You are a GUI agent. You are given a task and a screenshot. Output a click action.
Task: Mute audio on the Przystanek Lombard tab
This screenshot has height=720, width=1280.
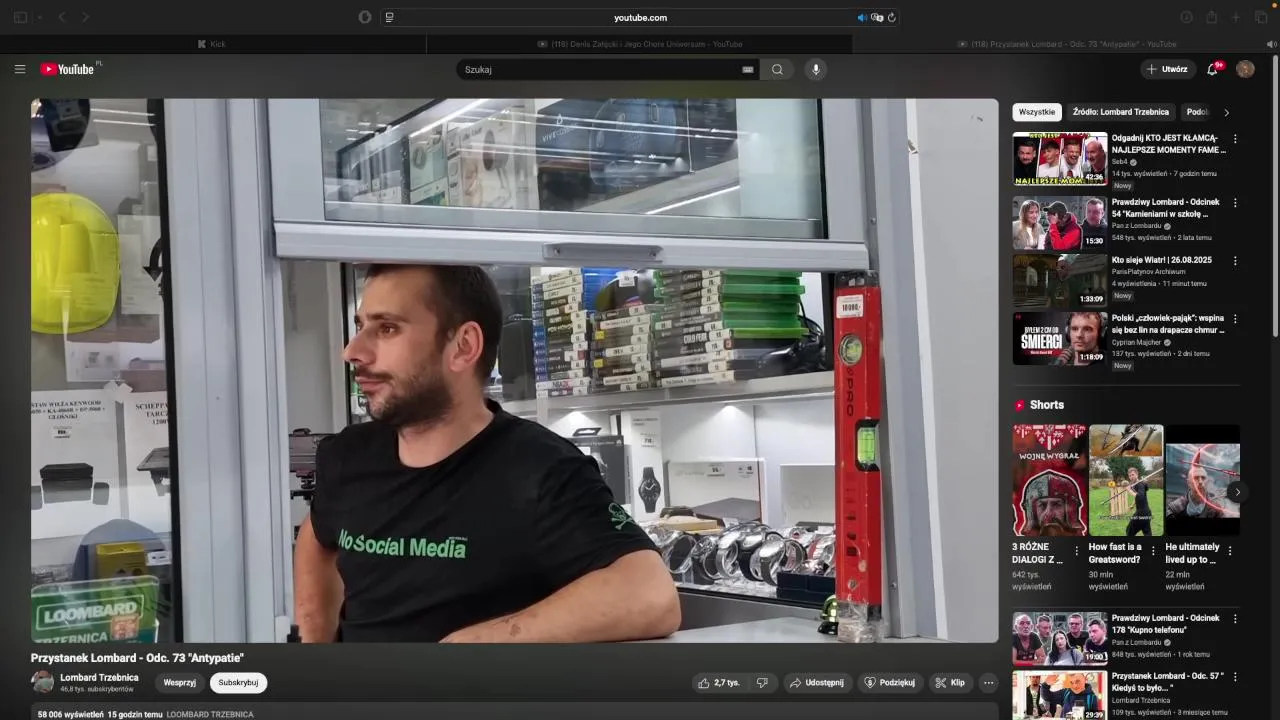(x=1272, y=44)
